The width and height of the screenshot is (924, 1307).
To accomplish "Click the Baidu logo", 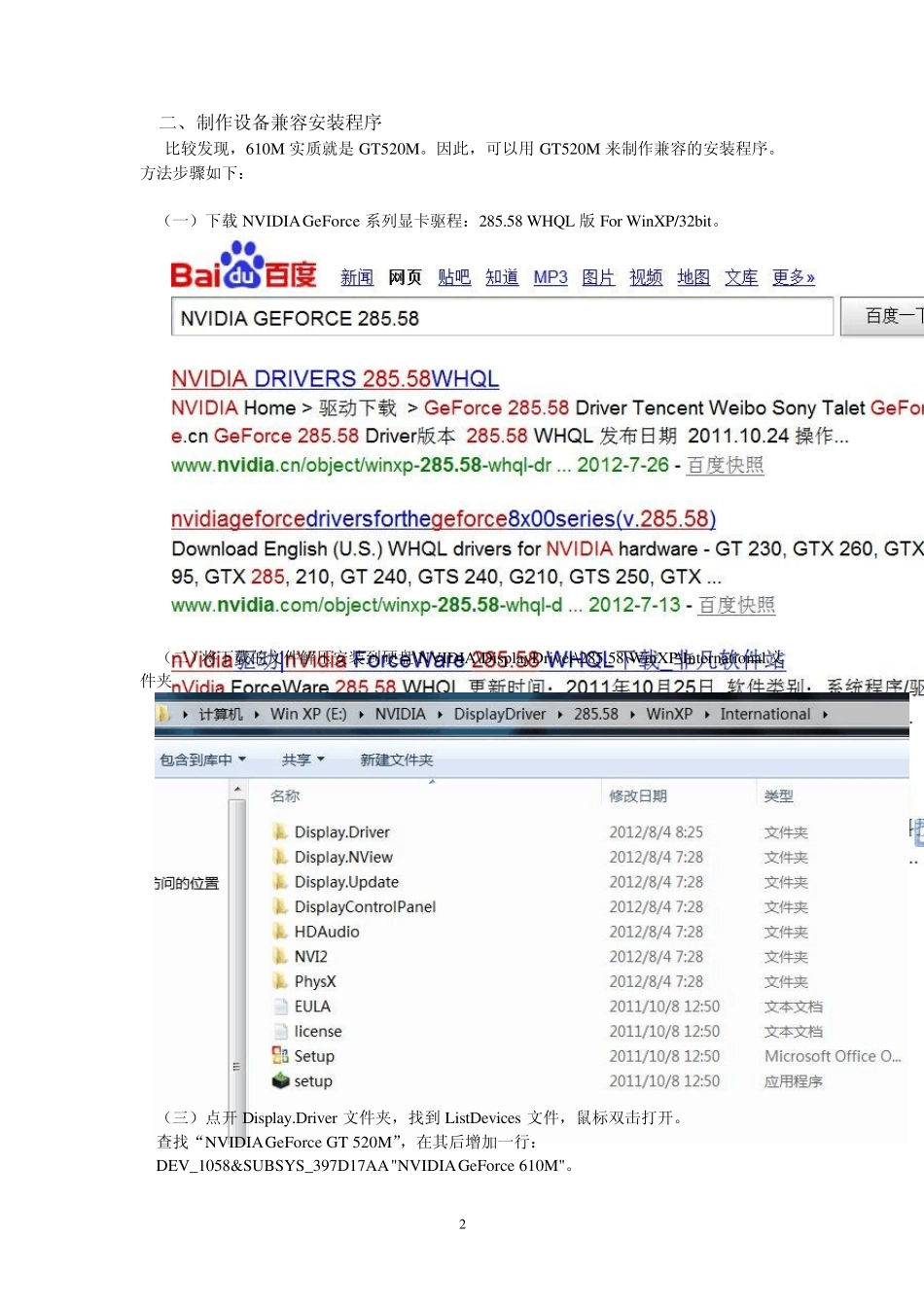I will click(x=243, y=266).
